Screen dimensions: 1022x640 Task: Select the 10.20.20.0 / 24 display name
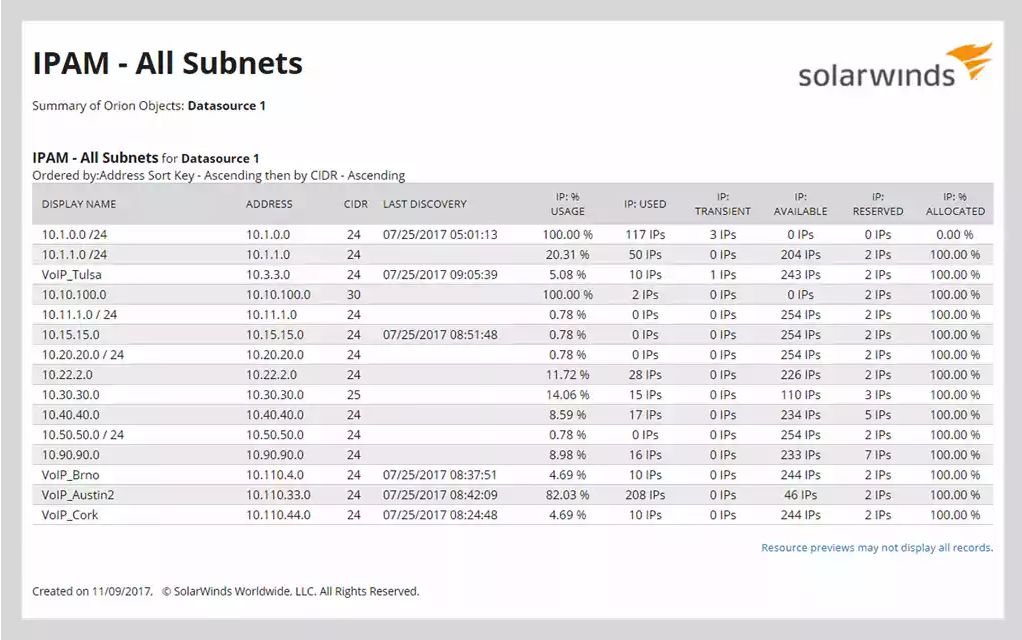[x=83, y=355]
